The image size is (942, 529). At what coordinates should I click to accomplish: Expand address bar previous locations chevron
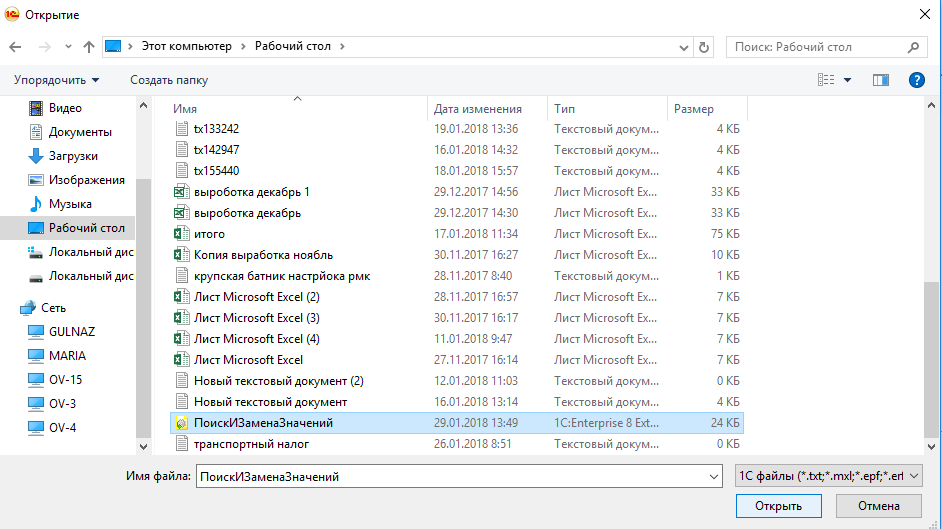tap(684, 47)
